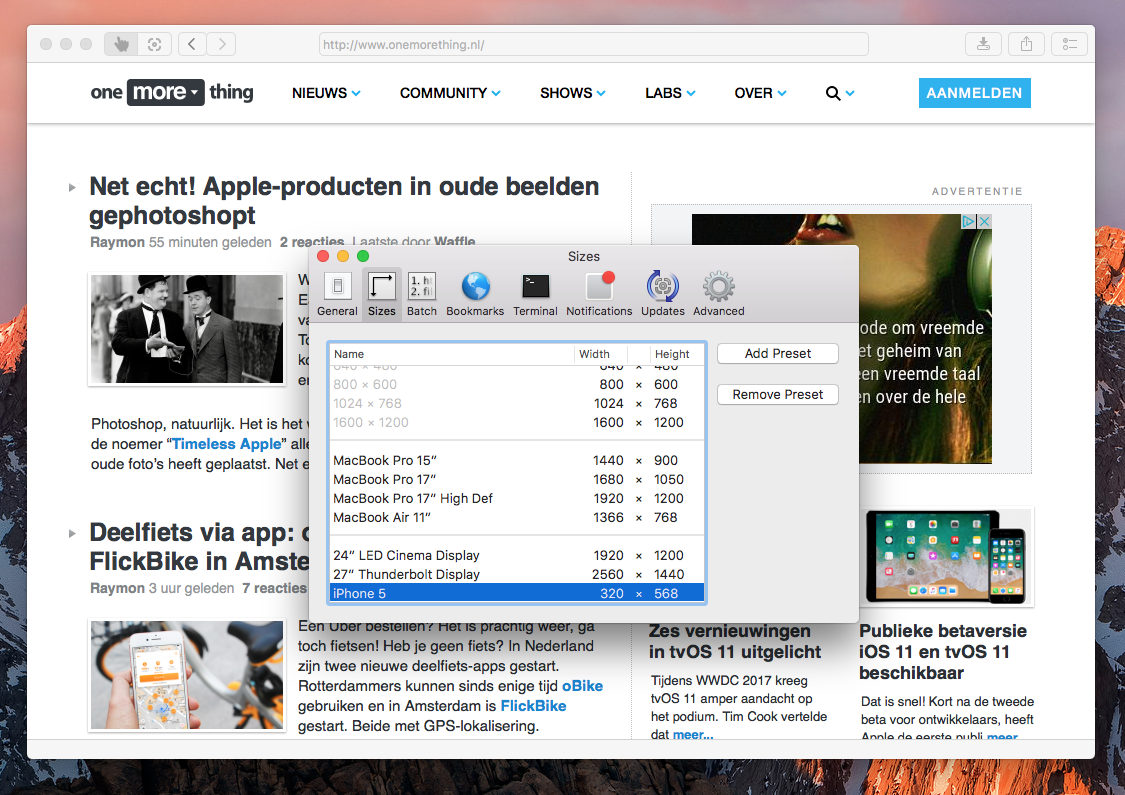Open the oBike link
Viewport: 1125px width, 795px height.
click(x=582, y=686)
